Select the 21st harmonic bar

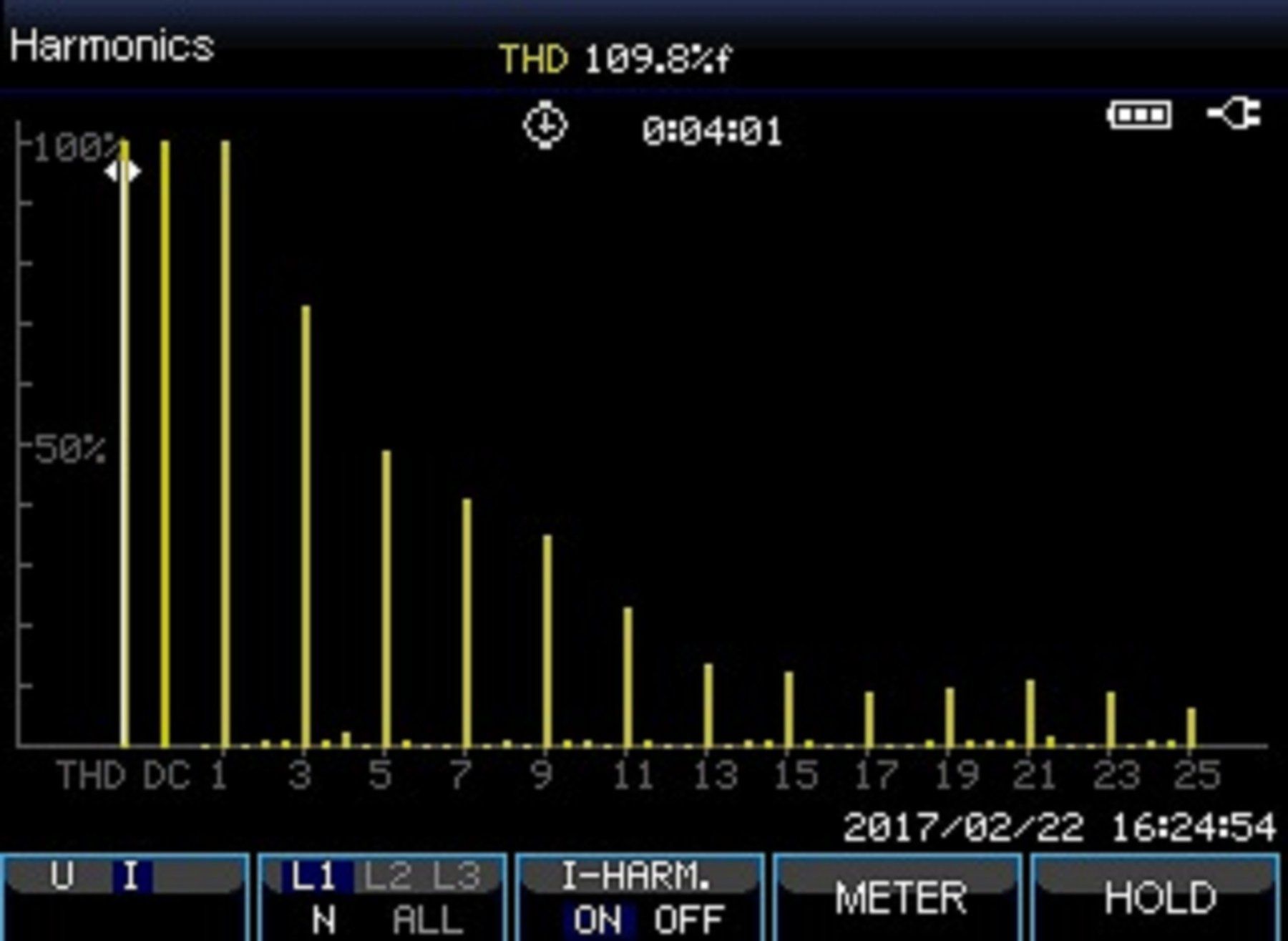[x=1030, y=713]
